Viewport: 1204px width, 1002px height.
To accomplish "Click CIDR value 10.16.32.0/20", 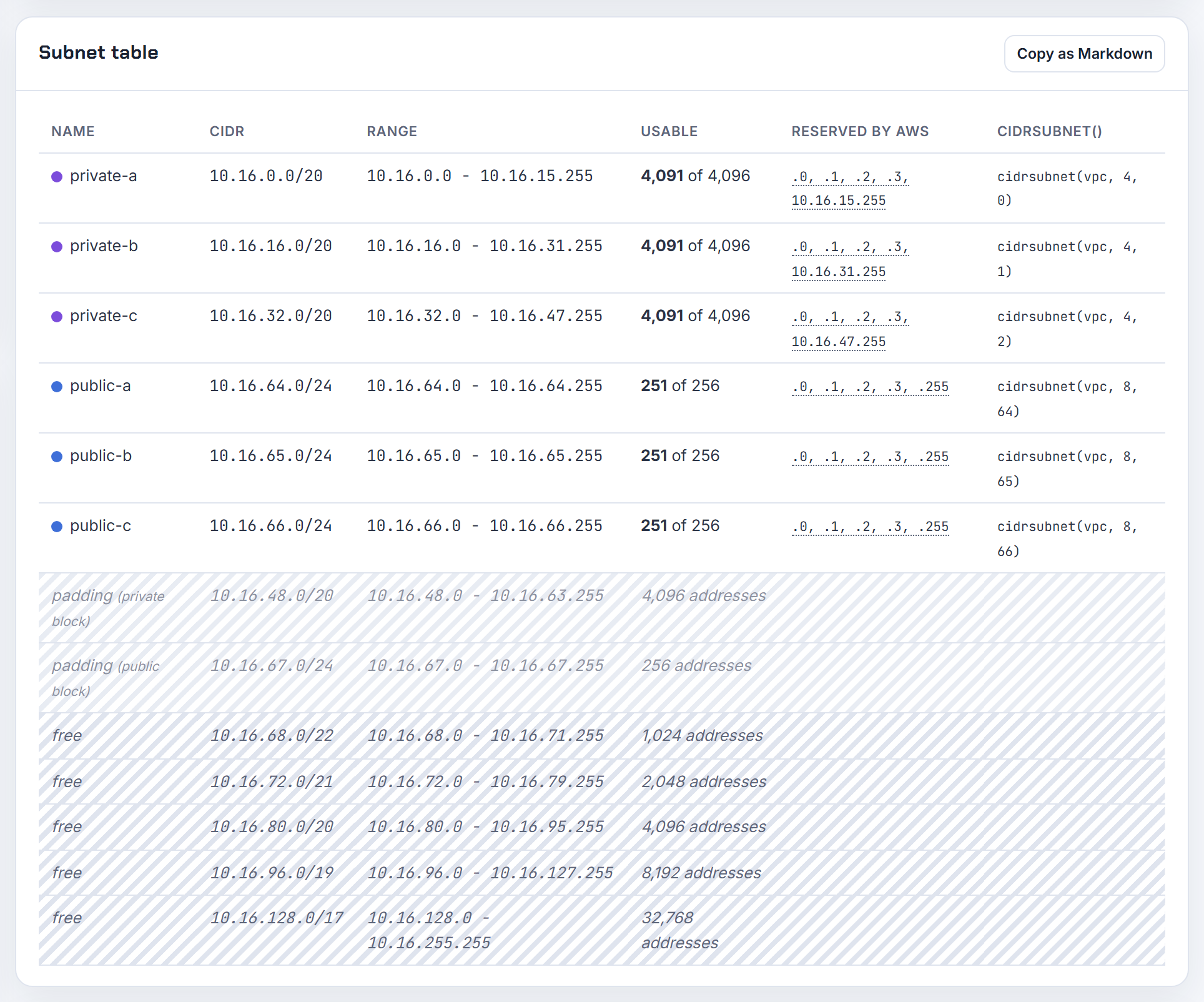I will pos(270,316).
